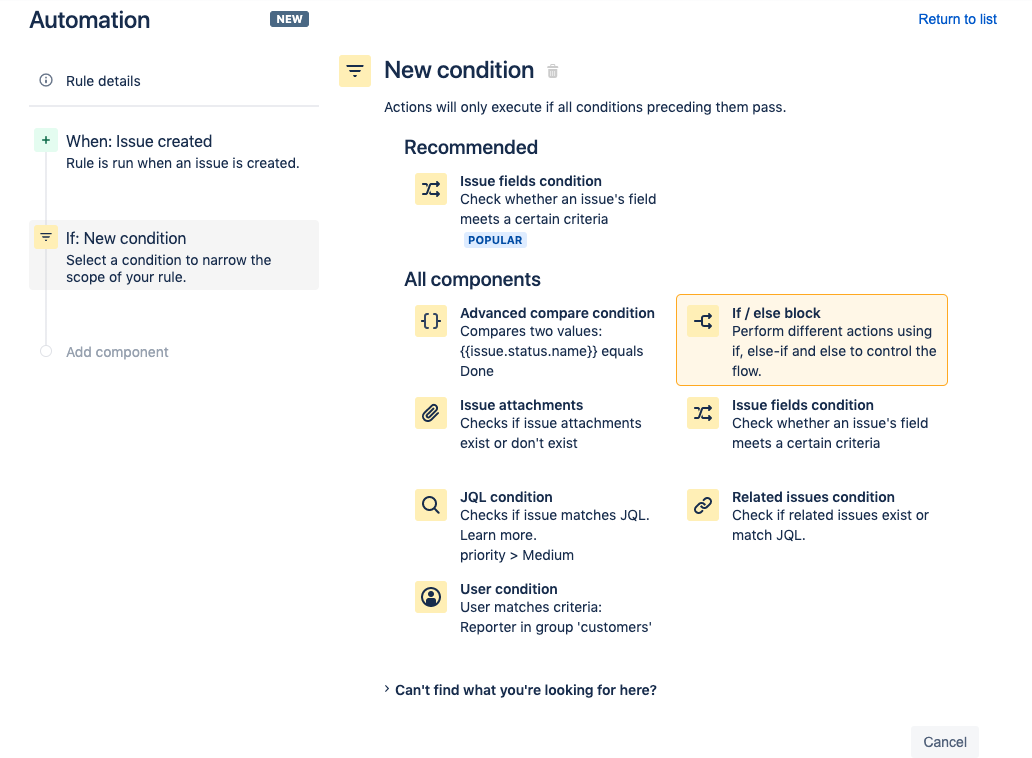
Task: Click the Issue attachments paperclip icon
Action: [x=430, y=413]
